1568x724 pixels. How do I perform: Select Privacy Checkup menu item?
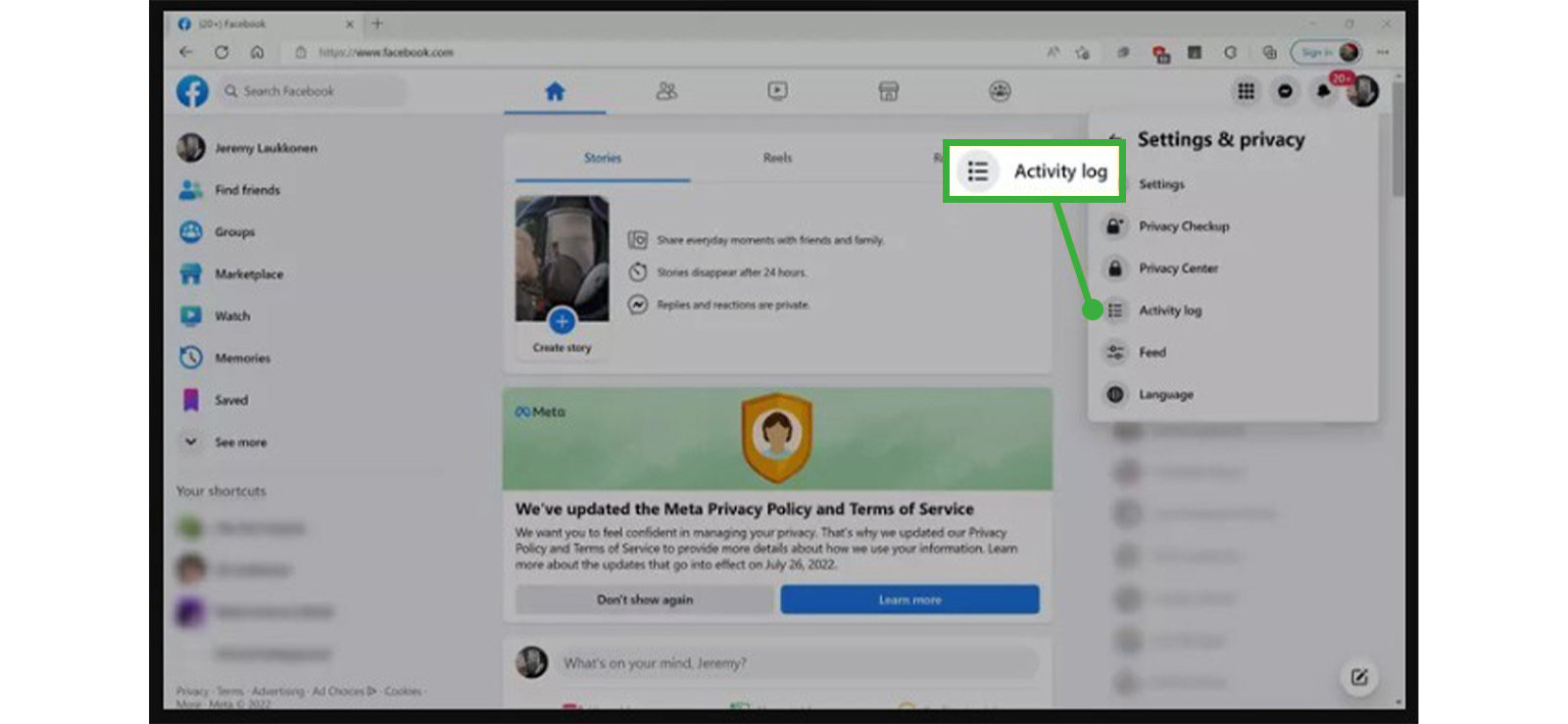(x=1183, y=226)
